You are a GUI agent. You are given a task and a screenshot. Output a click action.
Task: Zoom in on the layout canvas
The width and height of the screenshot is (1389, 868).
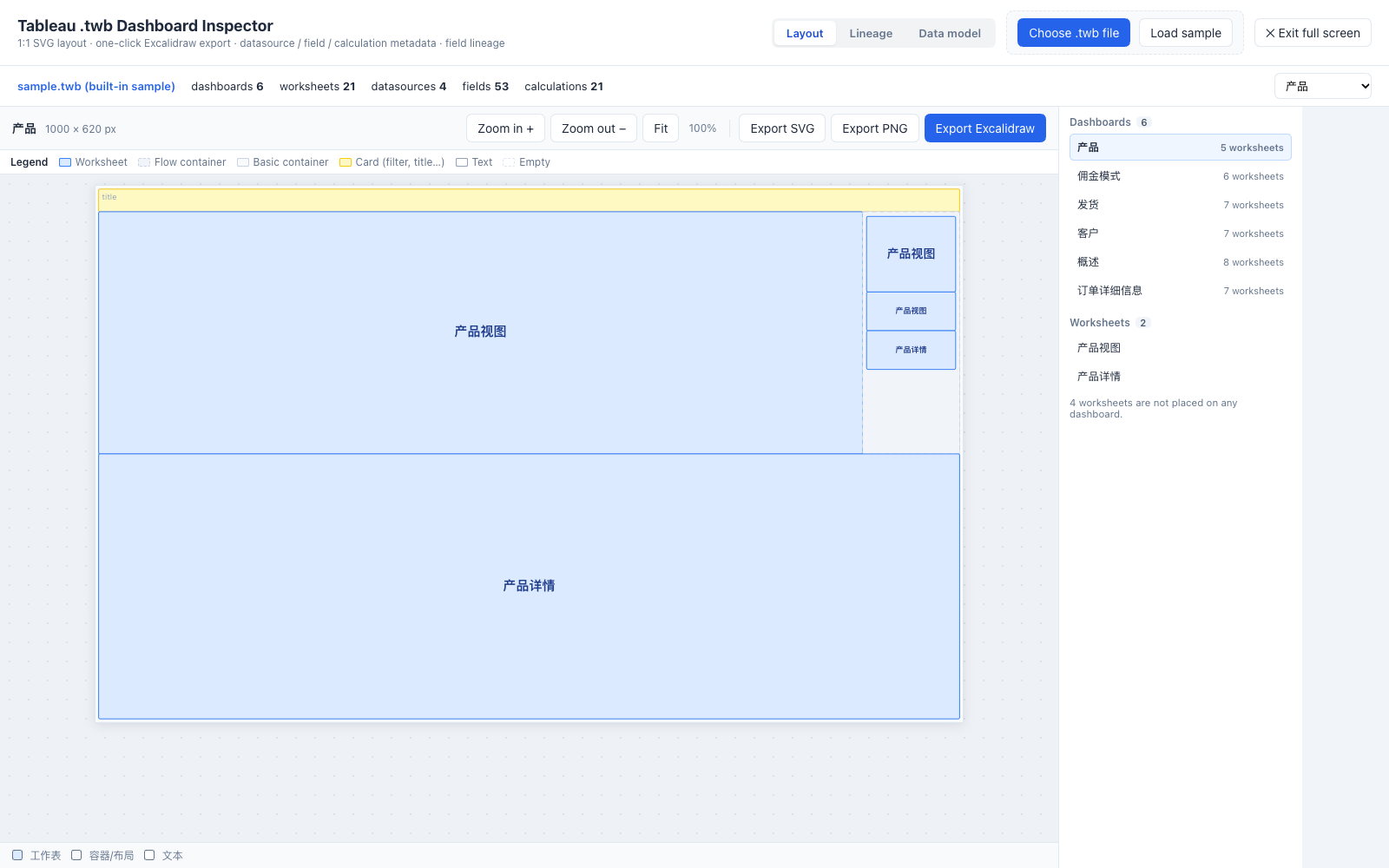505,128
